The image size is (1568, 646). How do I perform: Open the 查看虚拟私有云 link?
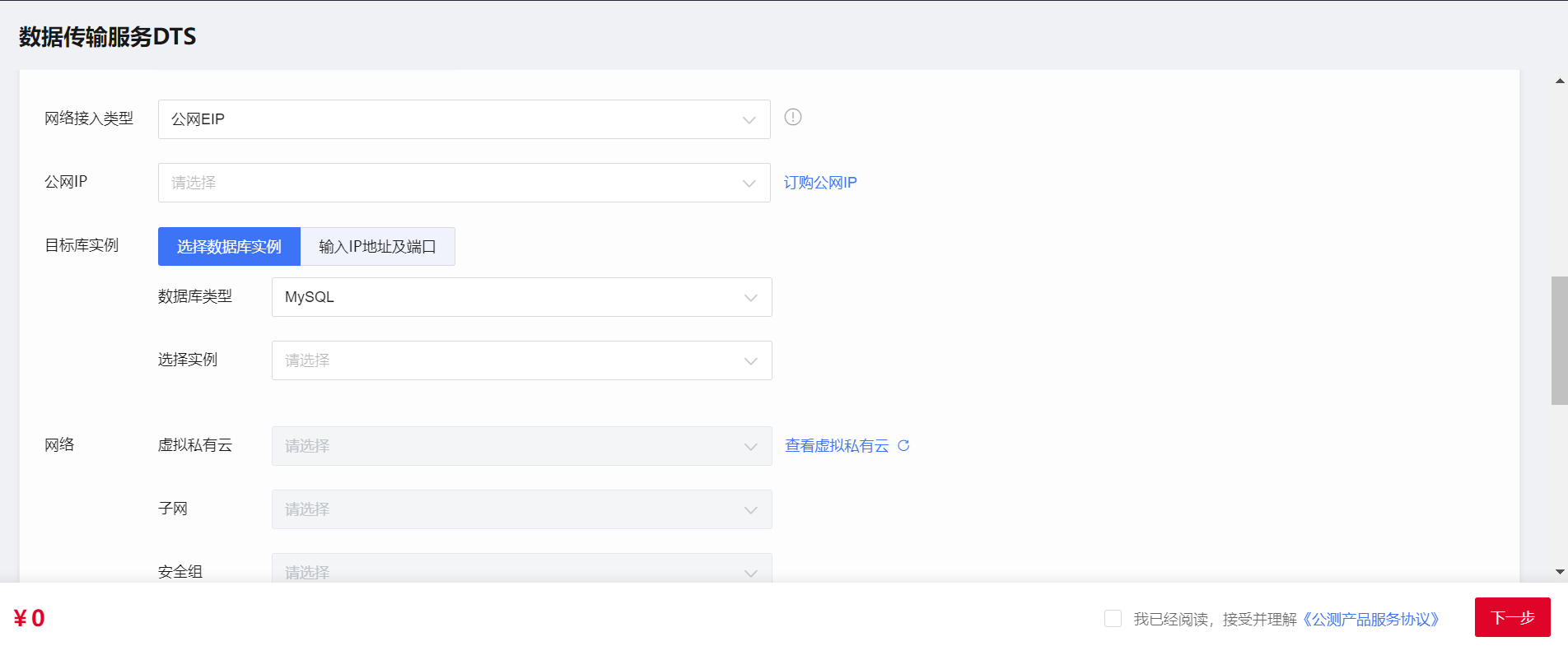[x=837, y=445]
